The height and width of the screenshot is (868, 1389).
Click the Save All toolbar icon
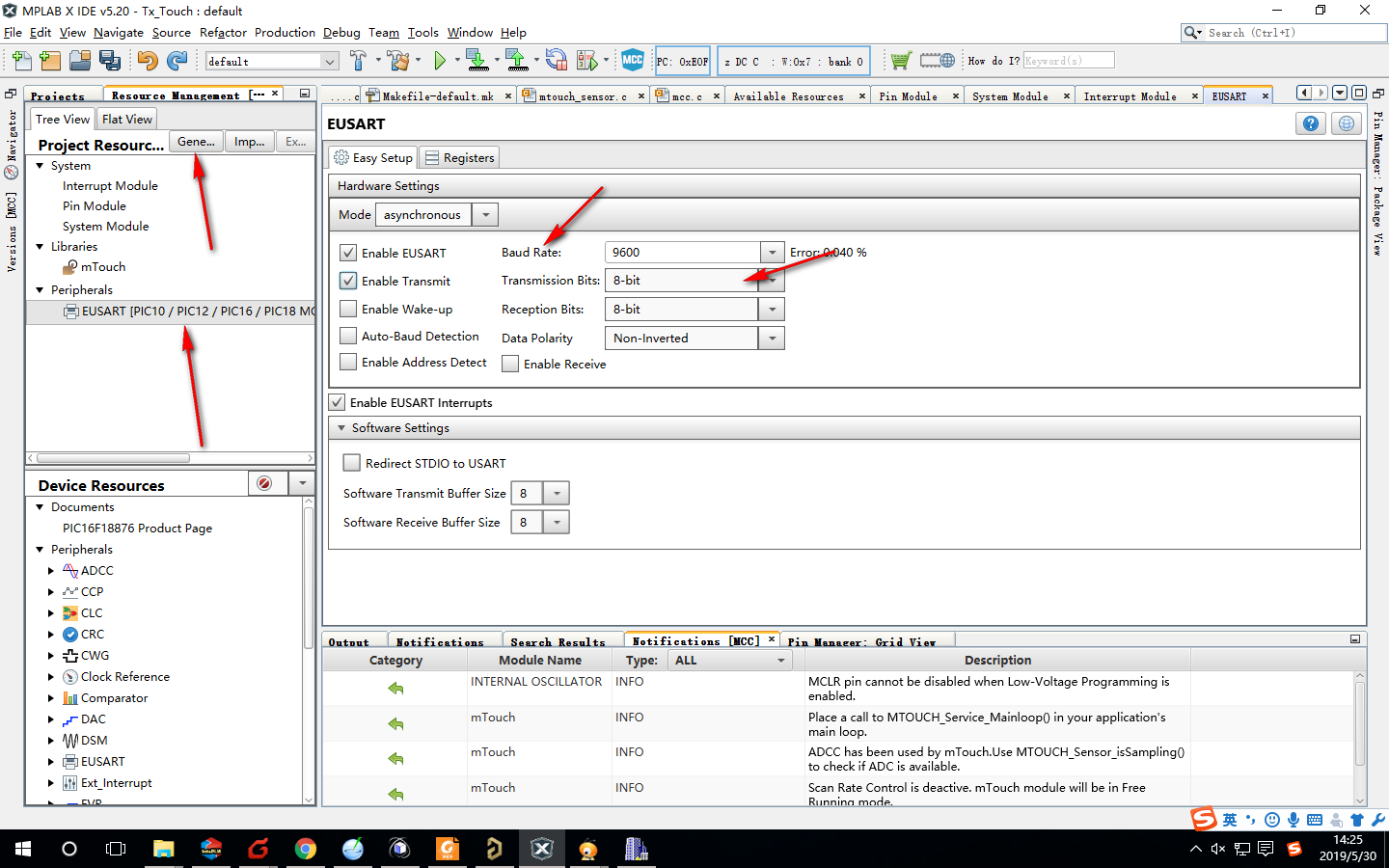click(110, 61)
